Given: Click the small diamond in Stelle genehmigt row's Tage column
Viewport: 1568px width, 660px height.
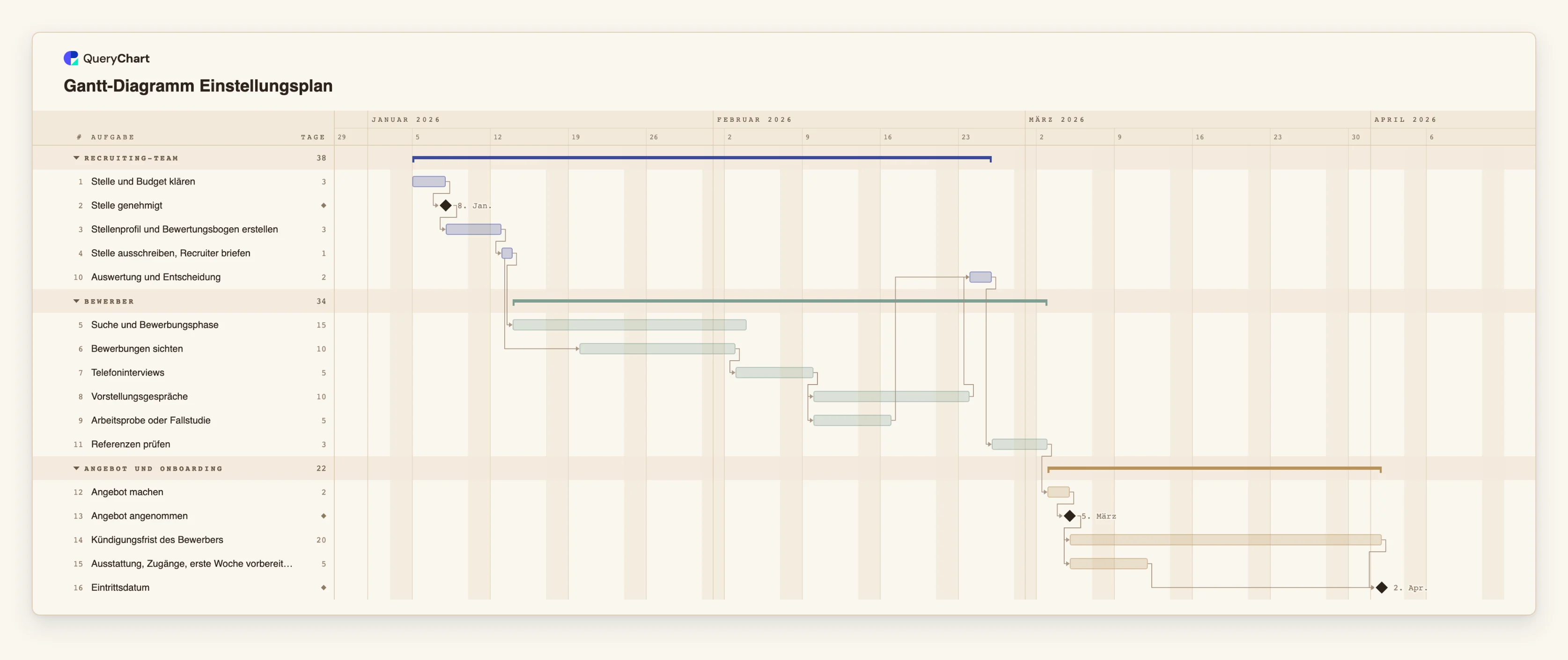Looking at the screenshot, I should tap(323, 206).
